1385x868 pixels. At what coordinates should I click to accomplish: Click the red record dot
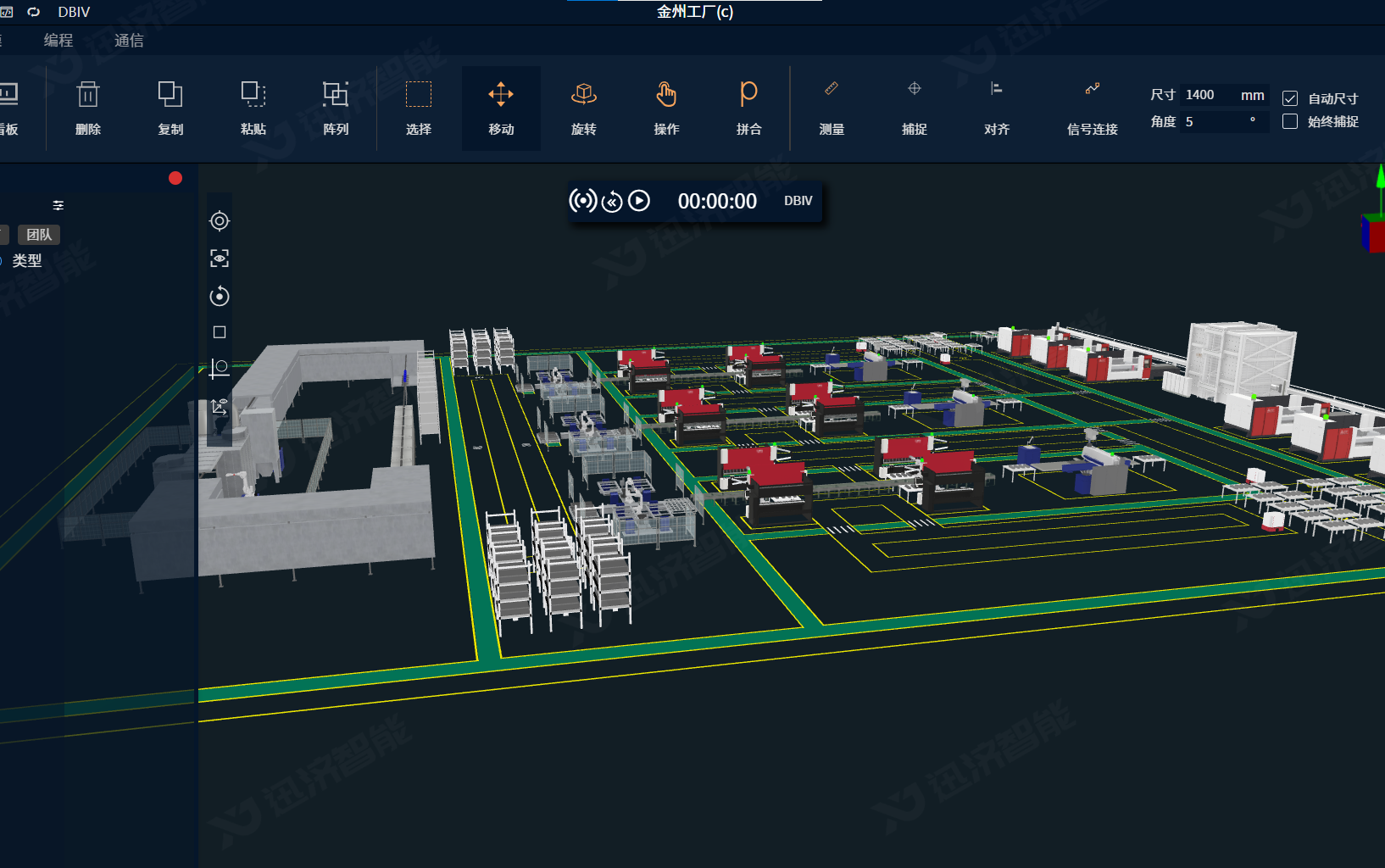coord(175,178)
